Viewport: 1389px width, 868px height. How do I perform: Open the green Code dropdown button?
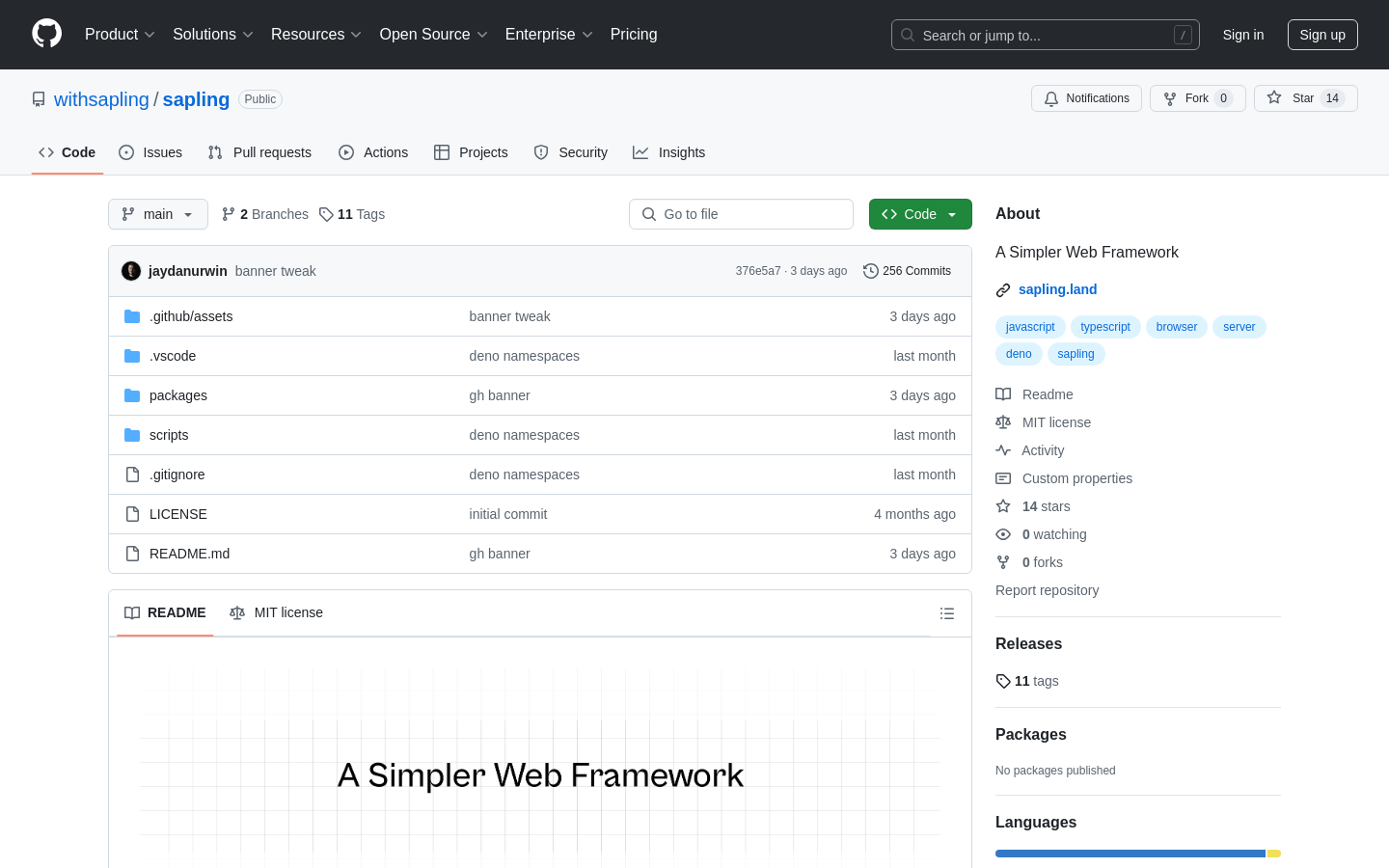coord(920,214)
